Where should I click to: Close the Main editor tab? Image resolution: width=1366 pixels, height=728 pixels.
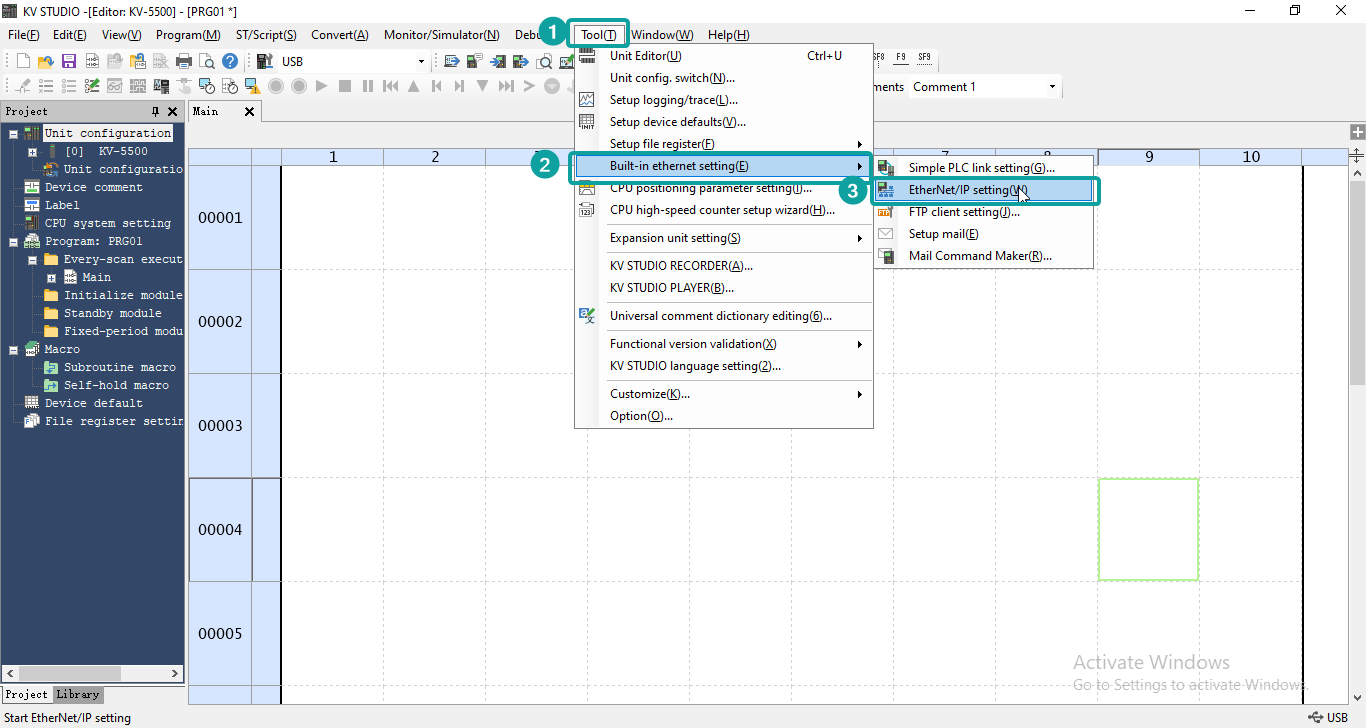pyautogui.click(x=250, y=112)
